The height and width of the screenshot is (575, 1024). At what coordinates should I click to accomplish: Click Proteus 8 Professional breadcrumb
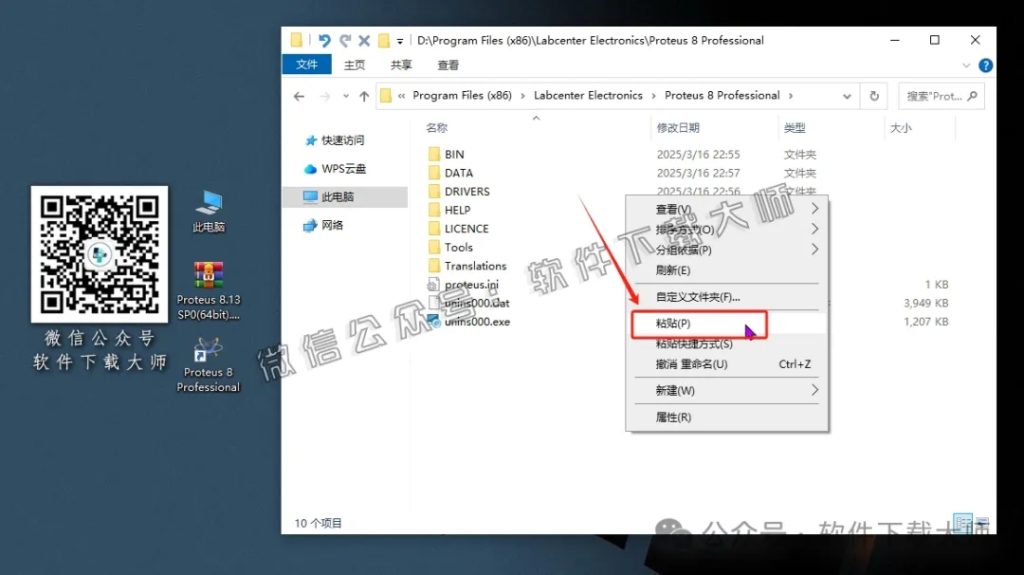(722, 95)
